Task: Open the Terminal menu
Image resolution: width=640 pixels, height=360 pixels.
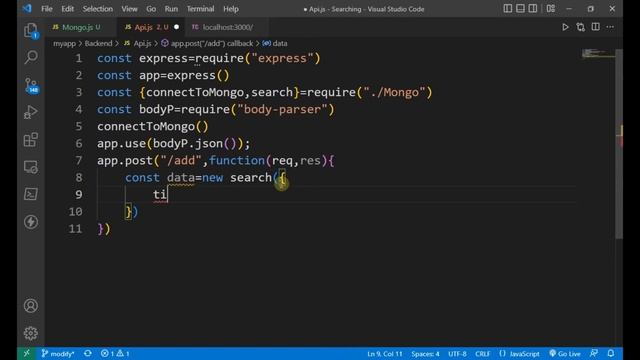Action: (x=200, y=9)
